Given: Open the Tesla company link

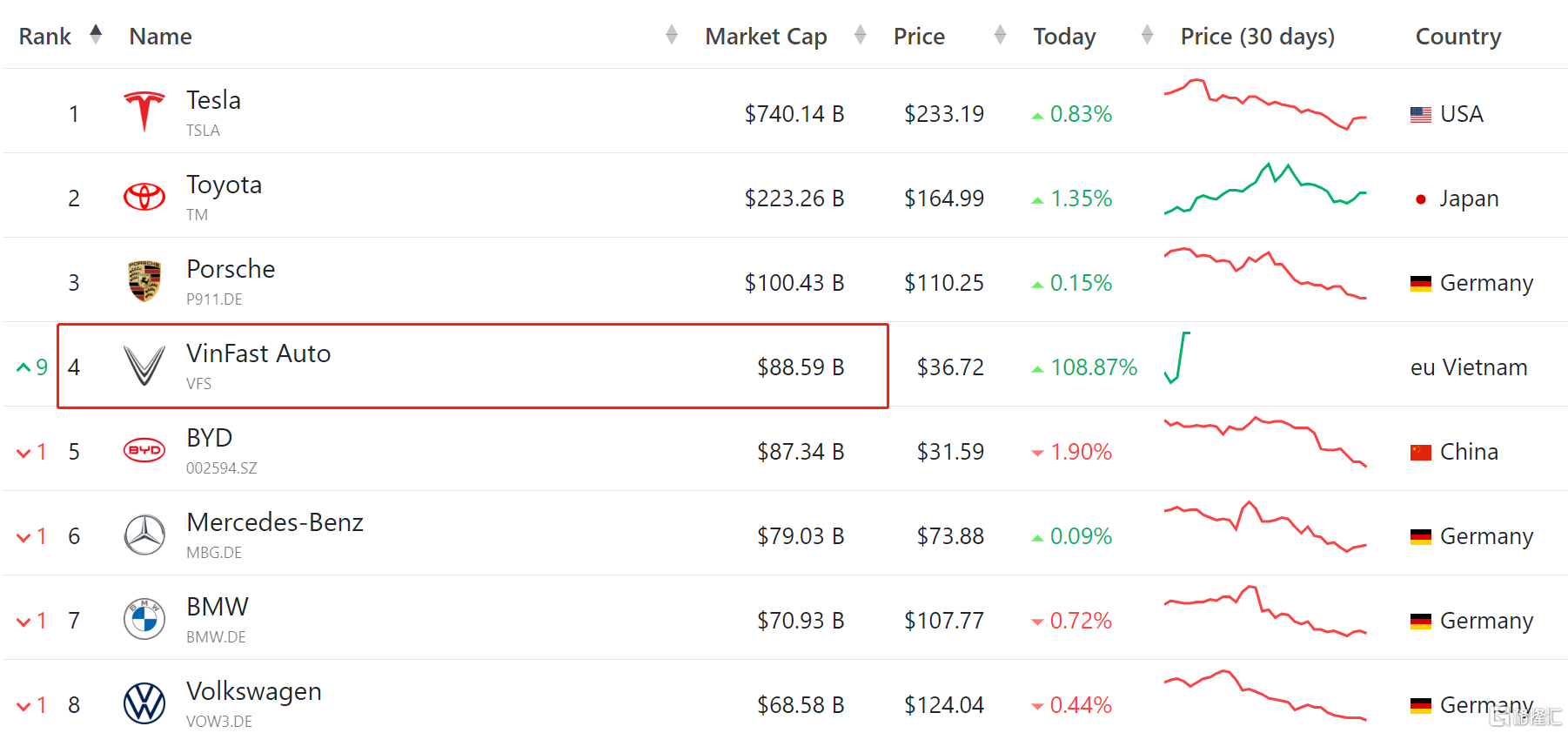Looking at the screenshot, I should (214, 100).
